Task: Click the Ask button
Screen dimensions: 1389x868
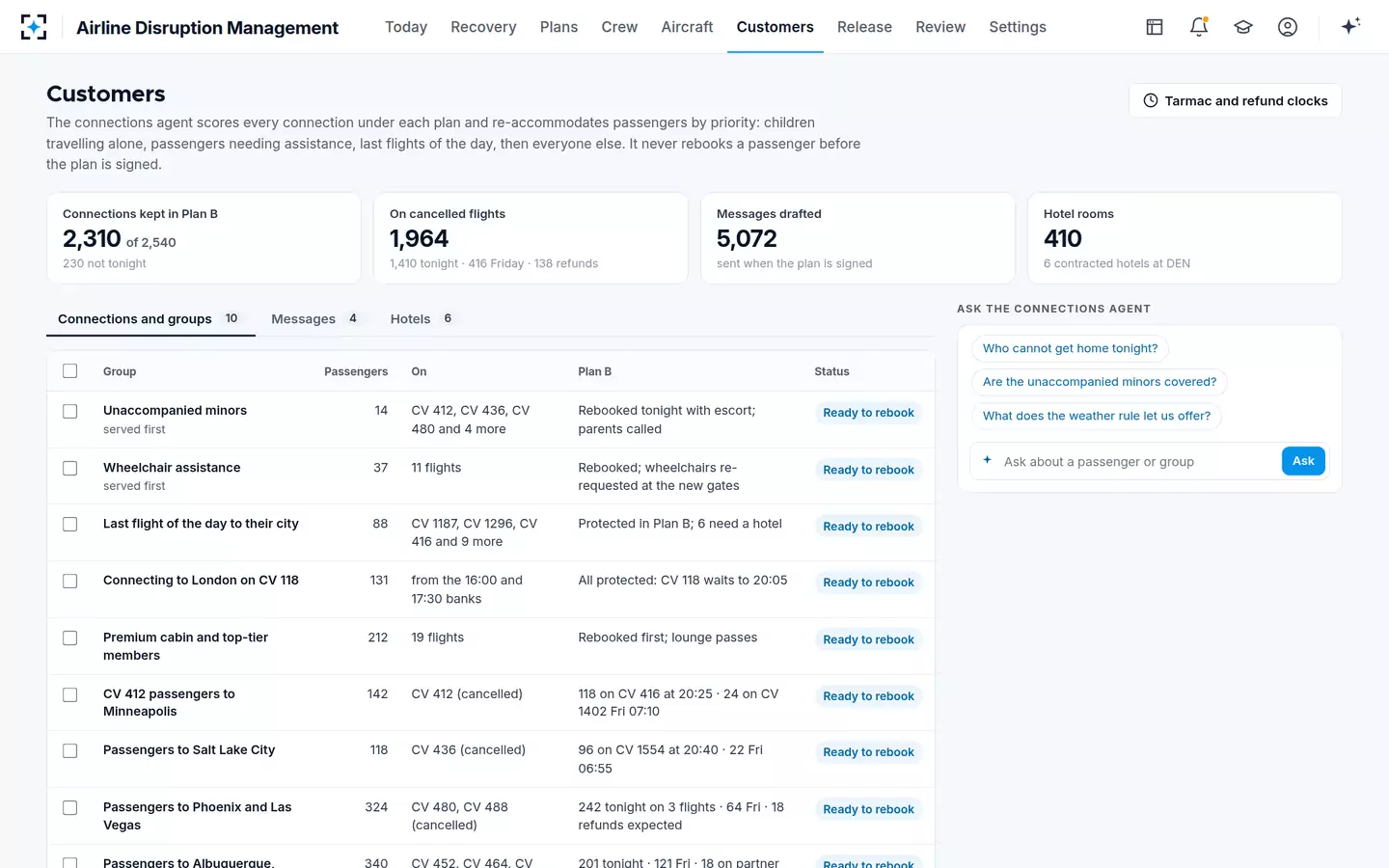Action: tap(1303, 461)
